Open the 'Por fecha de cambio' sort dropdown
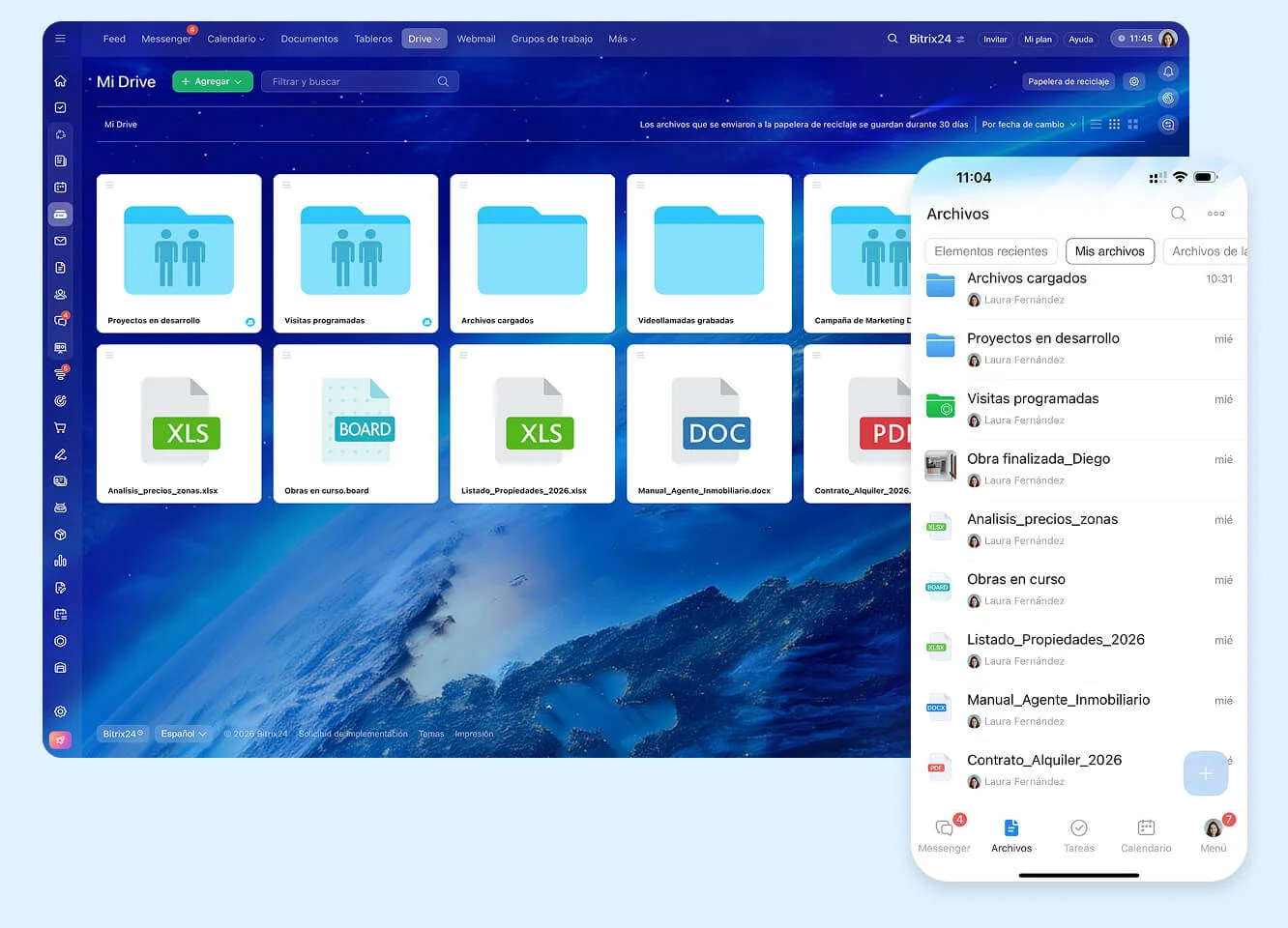The image size is (1288, 928). tap(1029, 125)
